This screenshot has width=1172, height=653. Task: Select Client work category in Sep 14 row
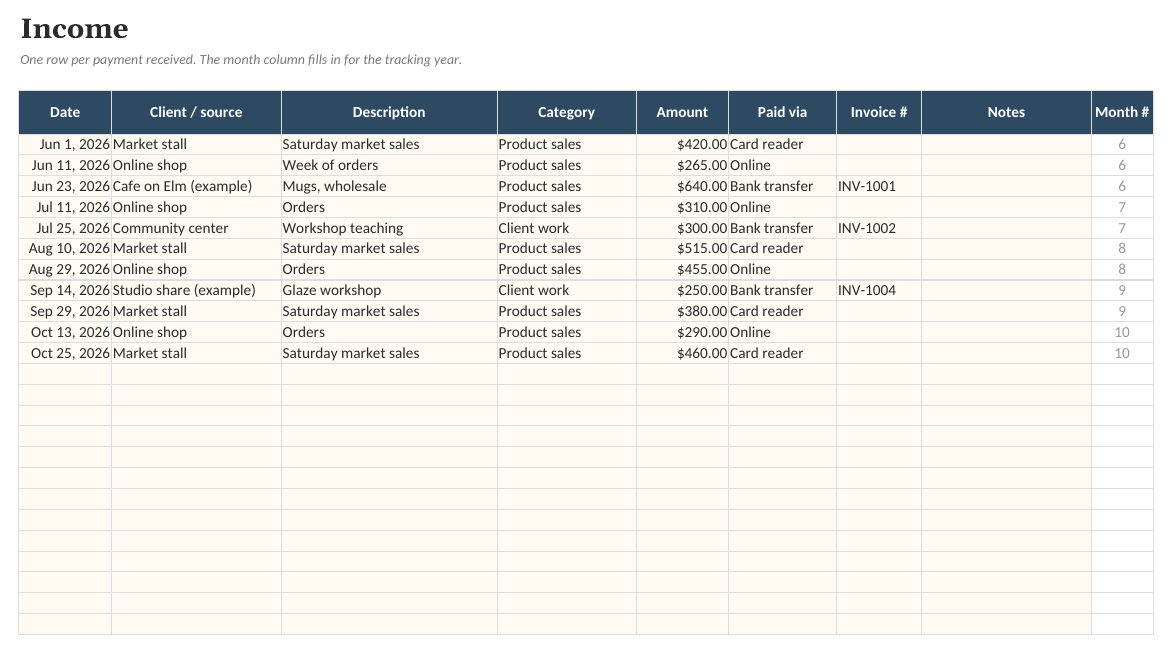567,290
